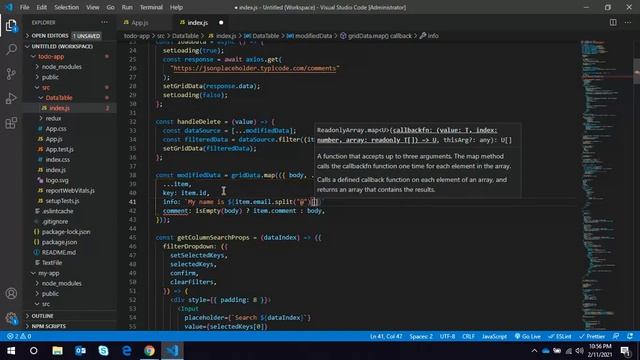Open App.css in the explorer

point(56,129)
